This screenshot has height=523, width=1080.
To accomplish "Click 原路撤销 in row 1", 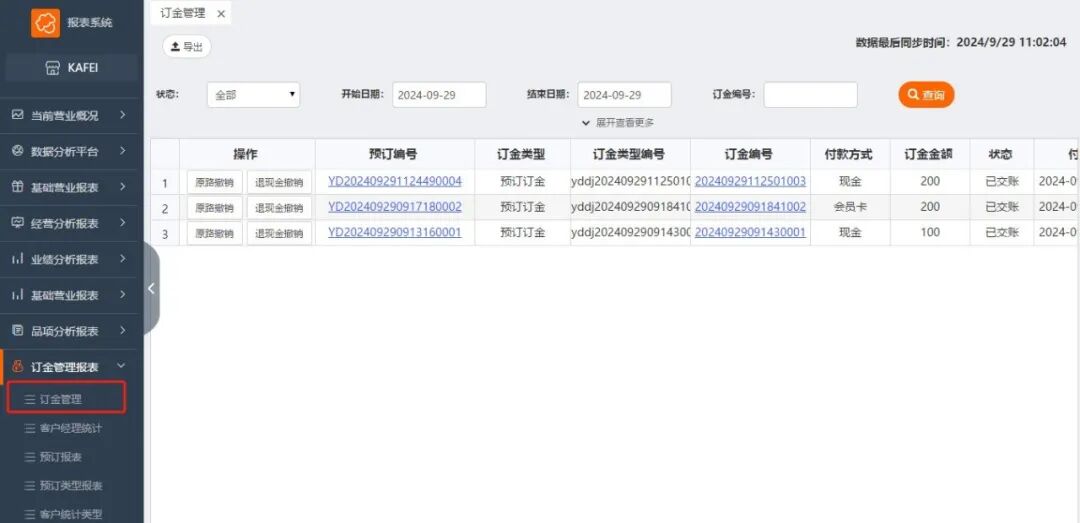I will 215,183.
